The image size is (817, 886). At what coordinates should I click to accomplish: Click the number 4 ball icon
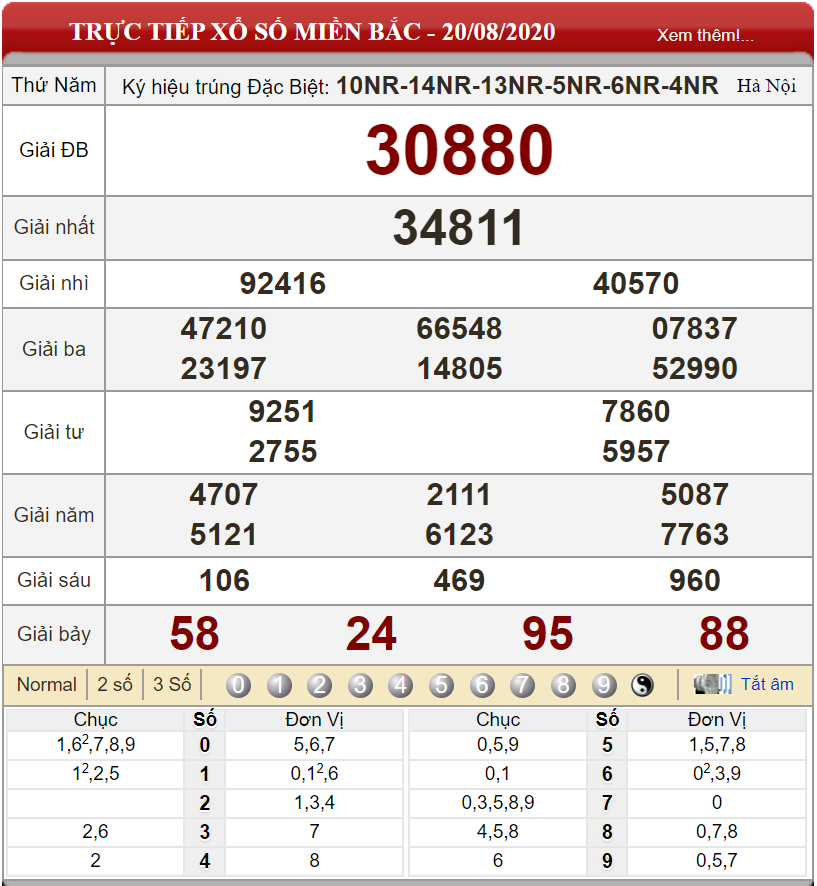point(401,685)
